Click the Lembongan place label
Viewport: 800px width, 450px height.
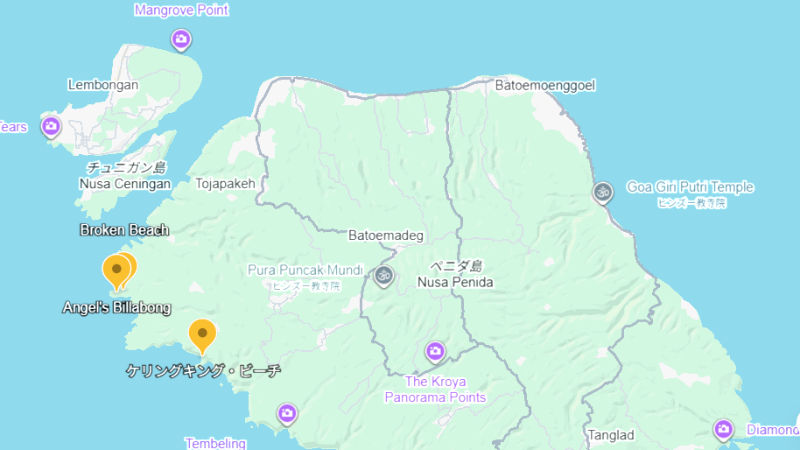[x=103, y=85]
